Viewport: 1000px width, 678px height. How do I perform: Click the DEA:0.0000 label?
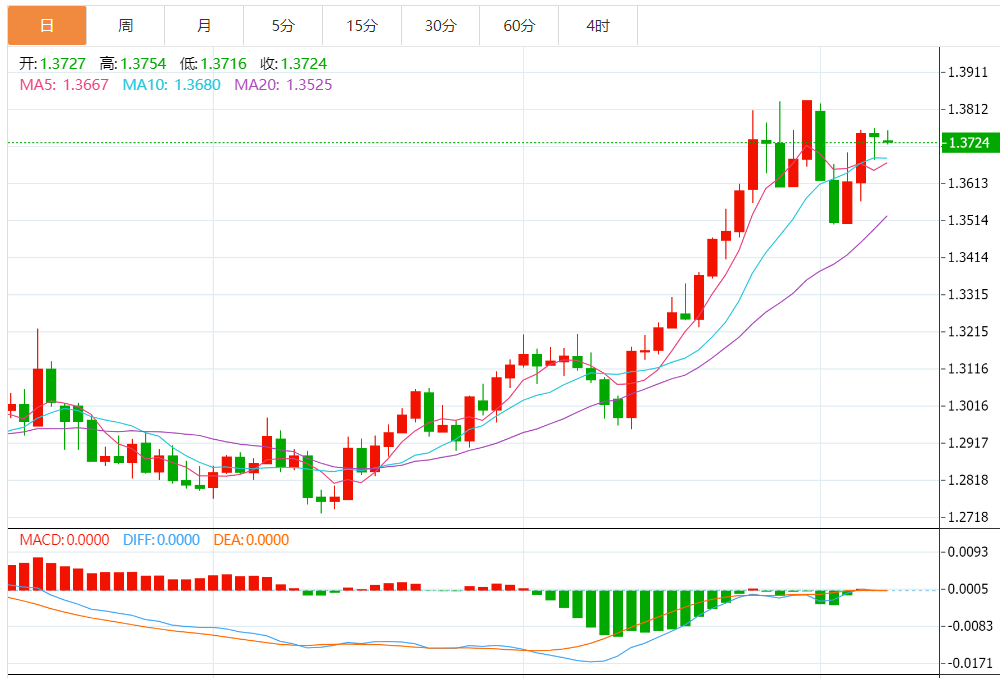[x=251, y=540]
